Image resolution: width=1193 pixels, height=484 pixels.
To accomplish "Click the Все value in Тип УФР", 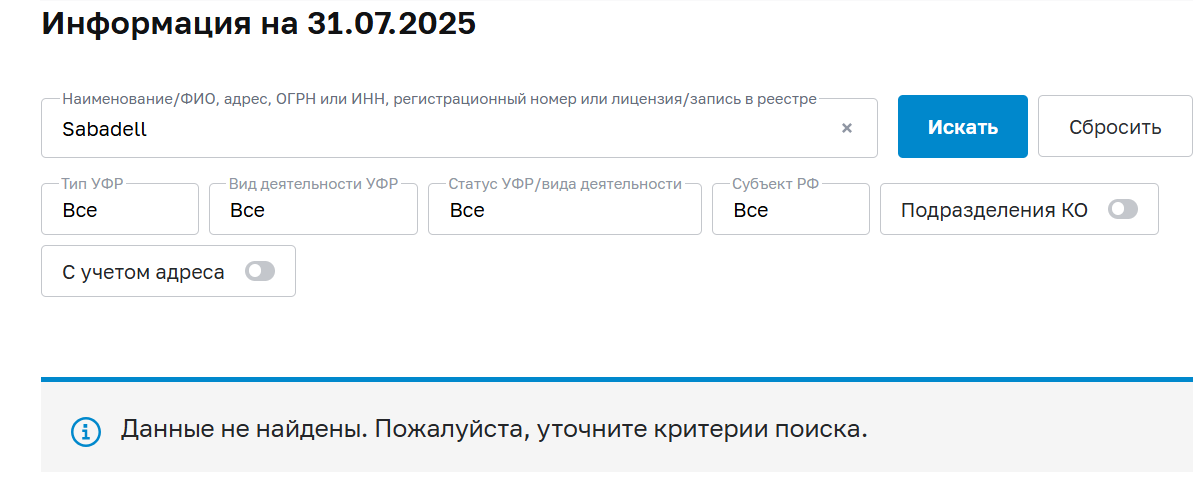I will coord(80,211).
